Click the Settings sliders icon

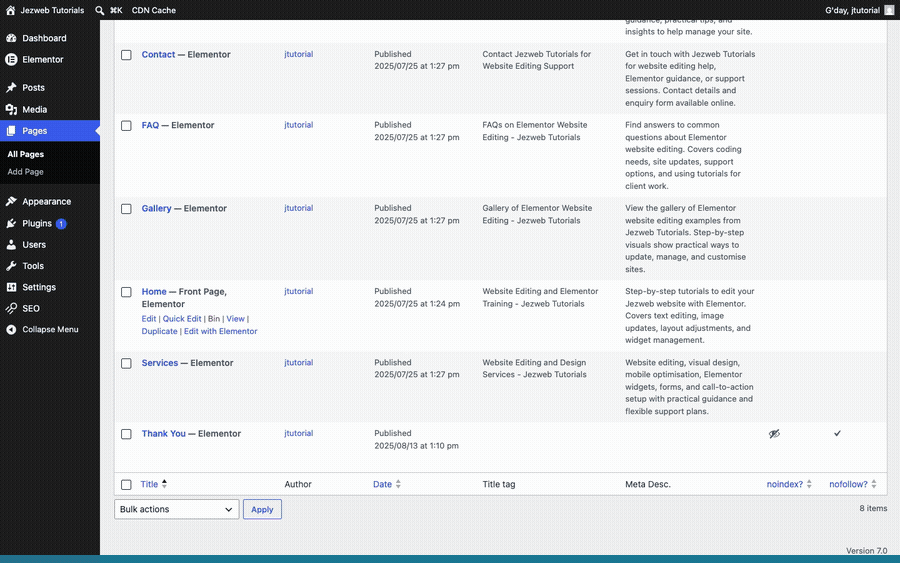click(x=11, y=287)
